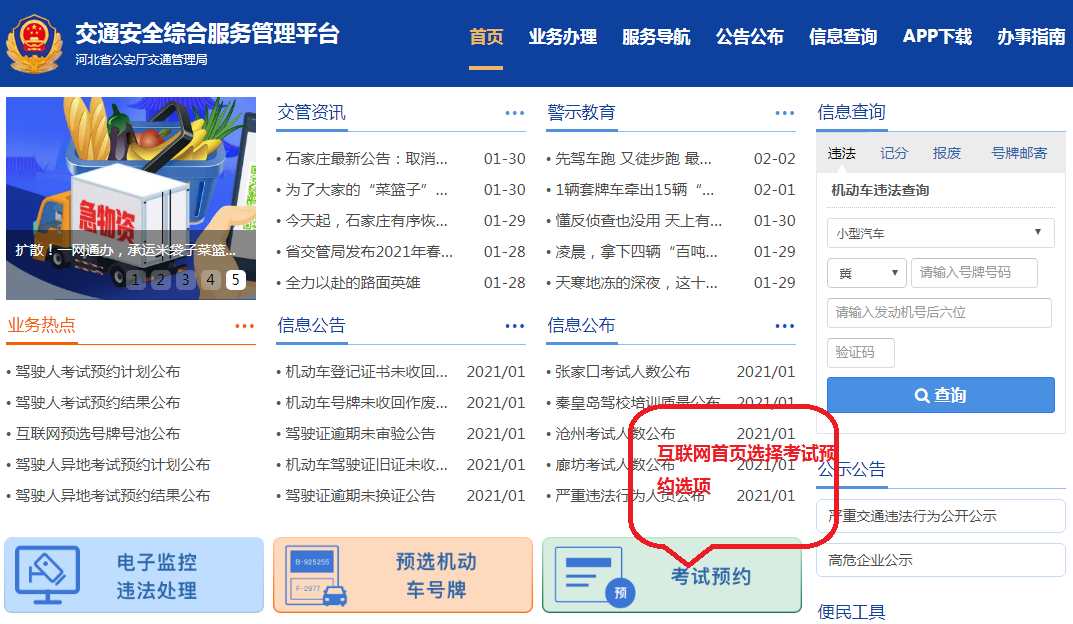Open 机动车登记证书未收回... notice
This screenshot has width=1073, height=624.
click(x=366, y=372)
